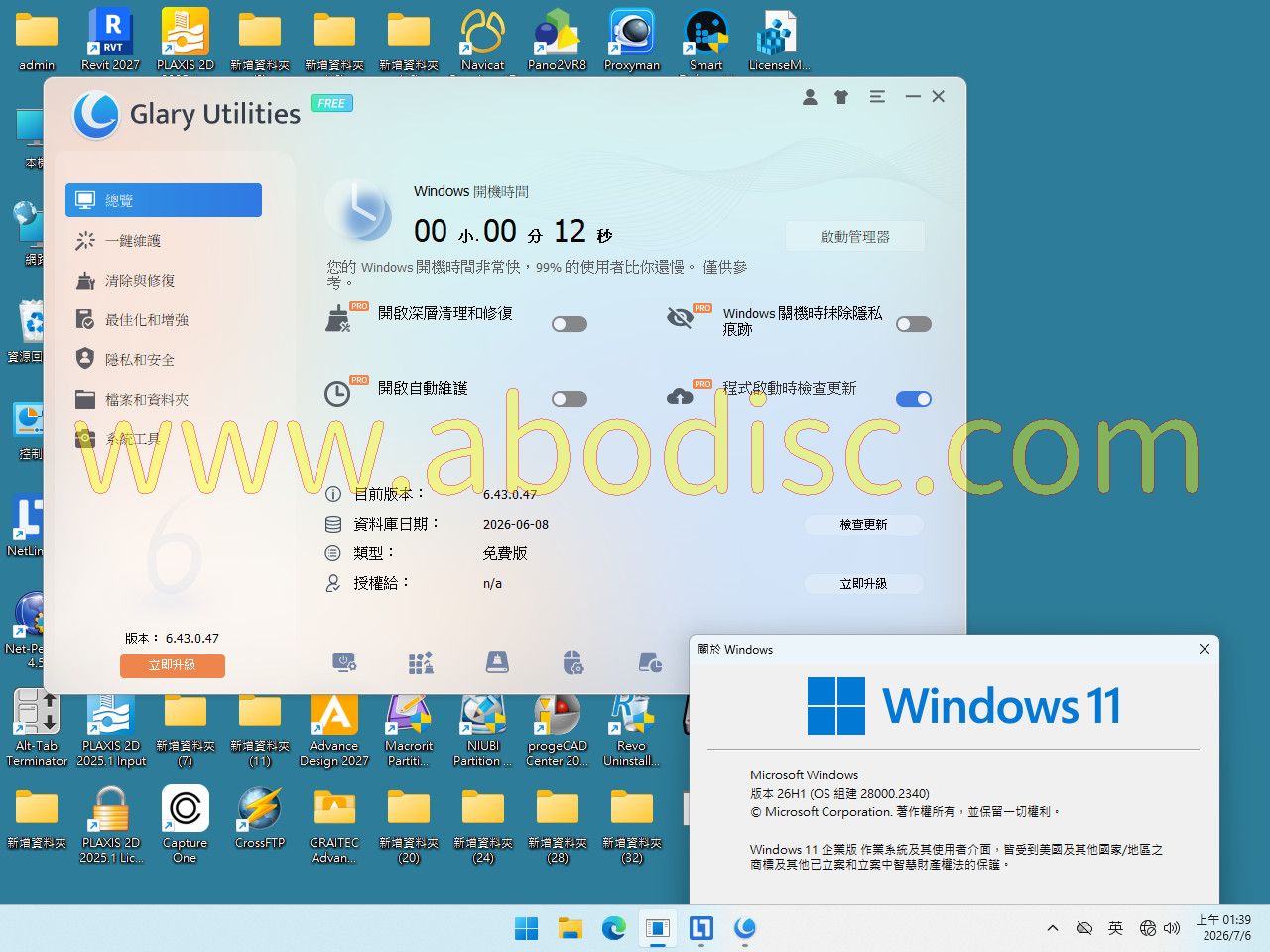
Task: Open the volume icon in system tray
Action: point(1172,928)
